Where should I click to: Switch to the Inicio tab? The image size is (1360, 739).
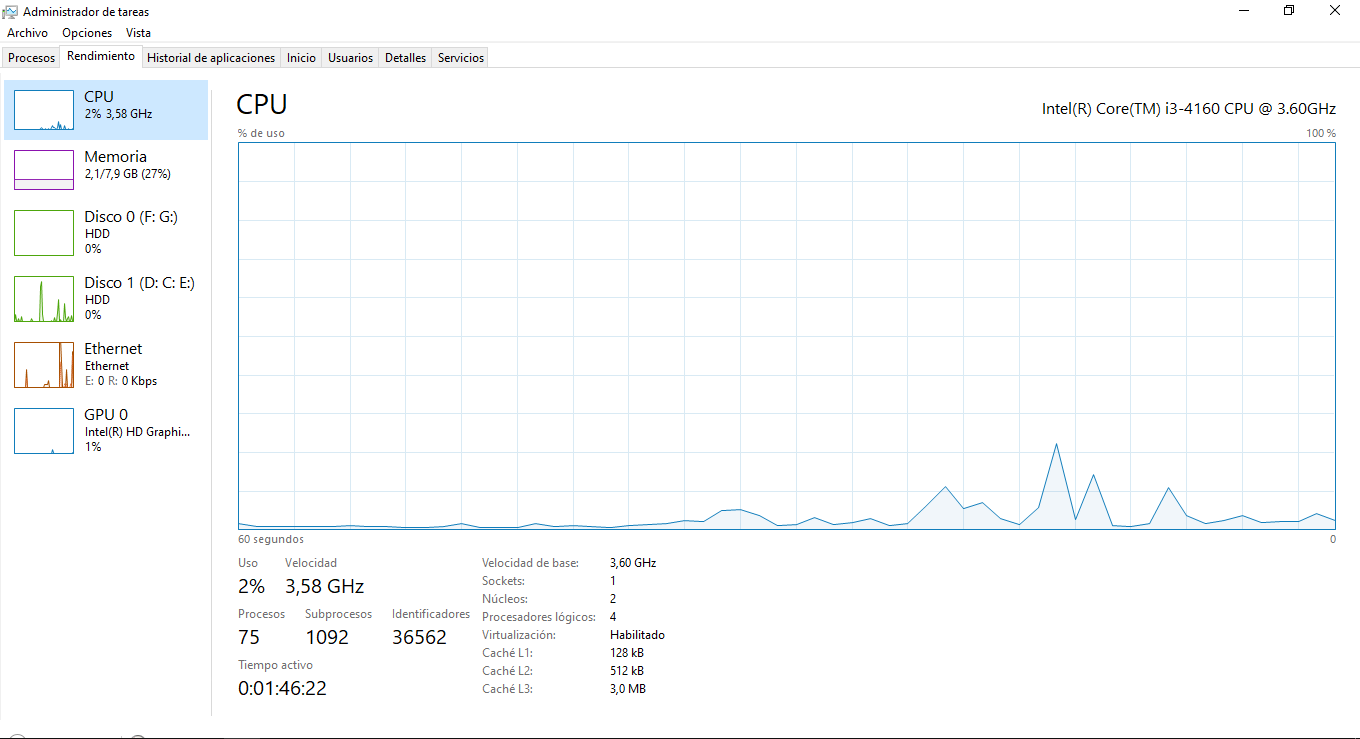[x=301, y=58]
